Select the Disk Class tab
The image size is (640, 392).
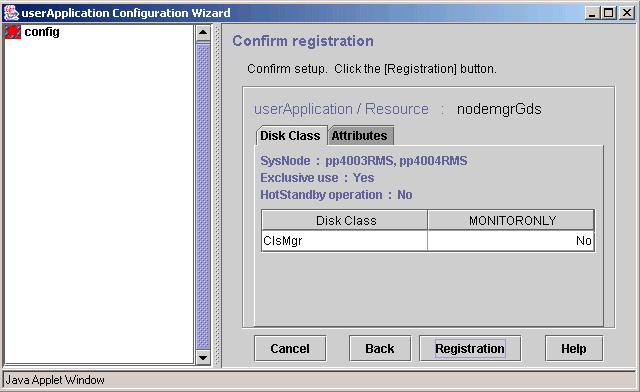click(x=291, y=136)
